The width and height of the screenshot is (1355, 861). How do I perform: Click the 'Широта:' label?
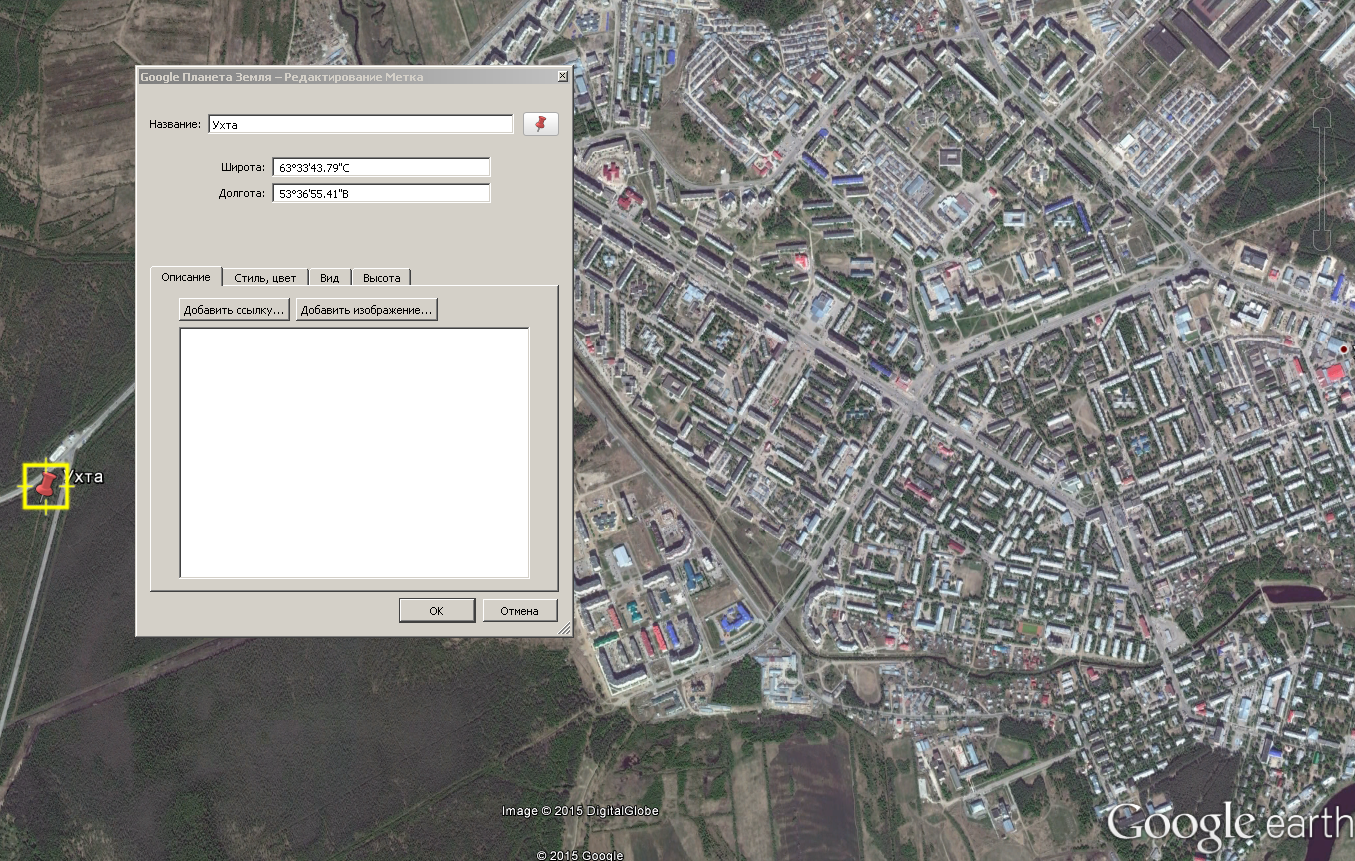[x=243, y=167]
